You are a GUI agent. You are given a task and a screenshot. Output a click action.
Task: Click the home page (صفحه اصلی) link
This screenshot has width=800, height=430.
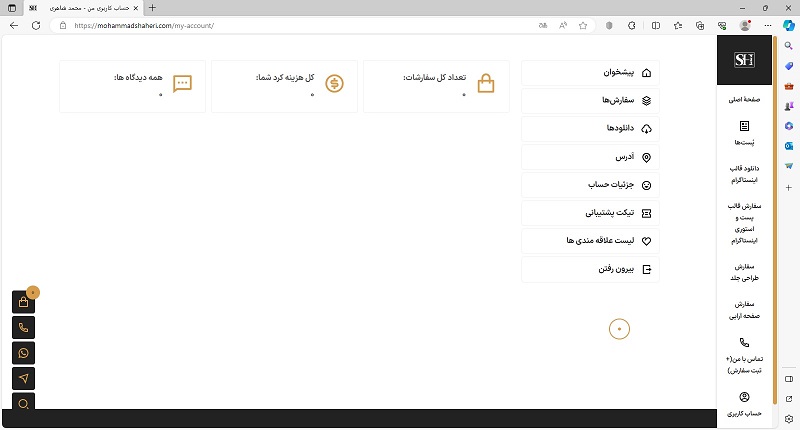click(x=744, y=101)
